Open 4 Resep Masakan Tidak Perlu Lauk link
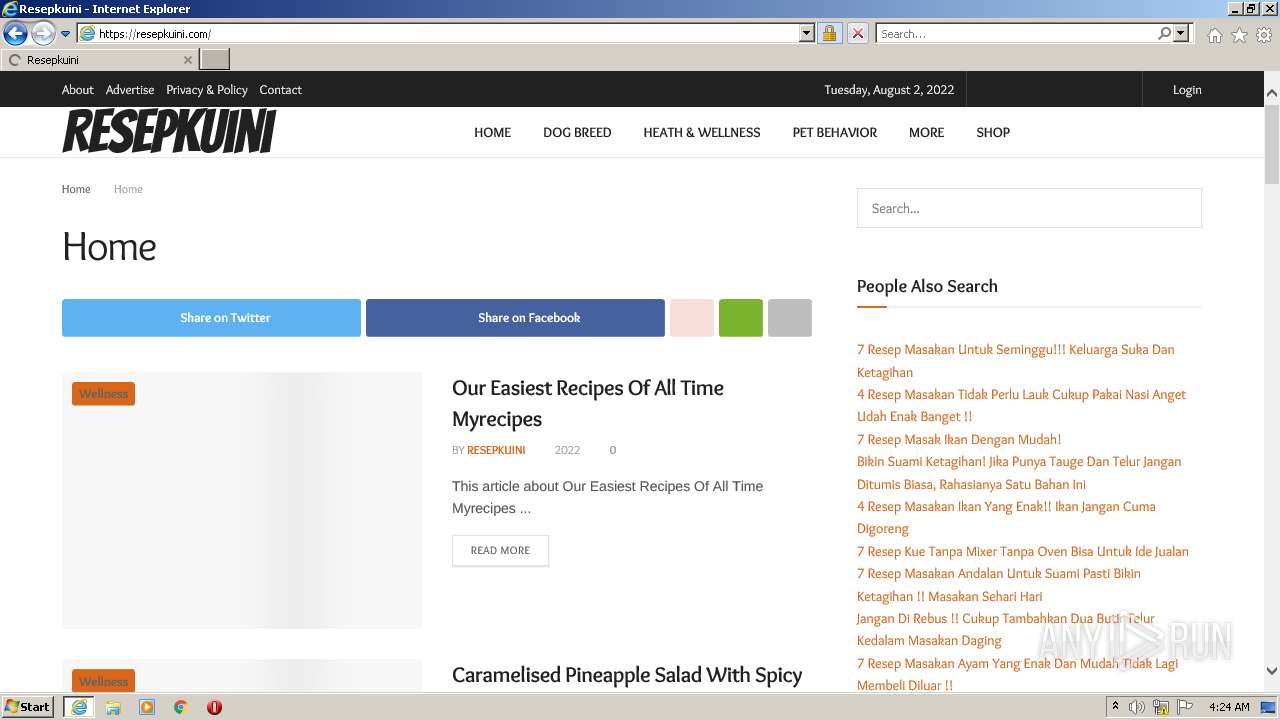Viewport: 1280px width, 720px height. pyautogui.click(x=1021, y=405)
